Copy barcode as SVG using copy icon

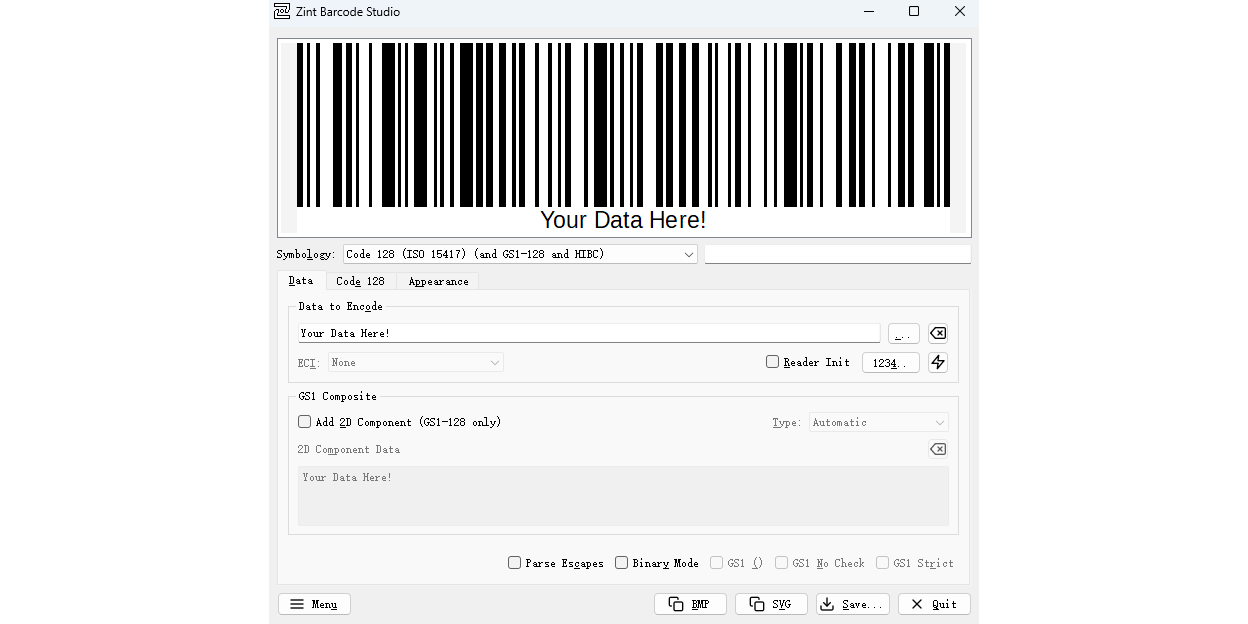pyautogui.click(x=771, y=604)
